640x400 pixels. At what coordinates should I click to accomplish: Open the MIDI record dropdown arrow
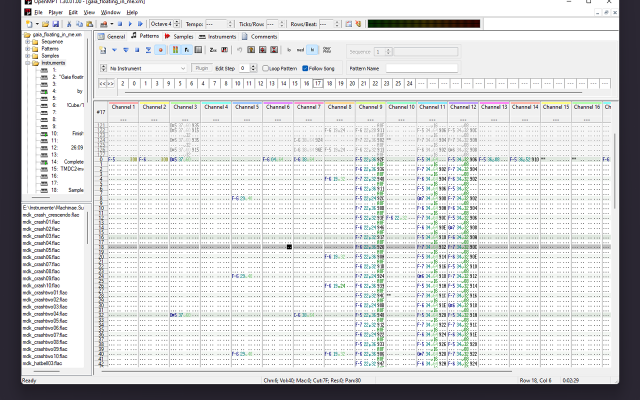pos(111,24)
